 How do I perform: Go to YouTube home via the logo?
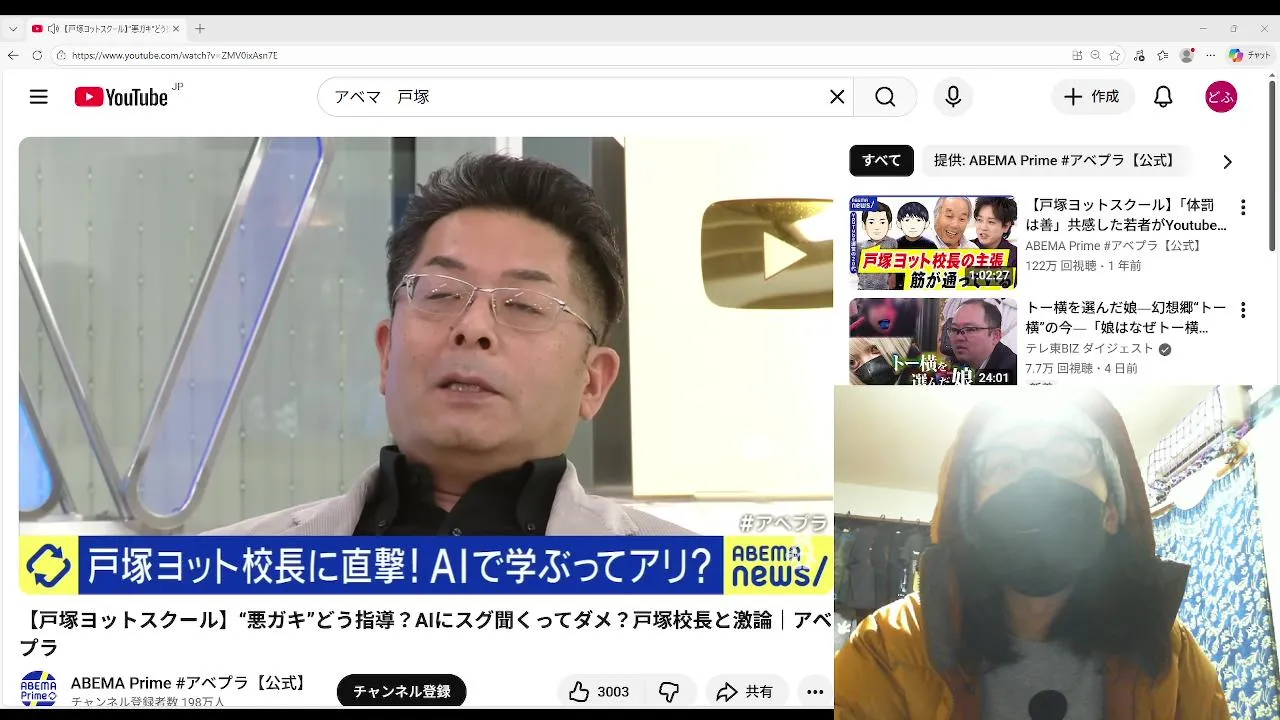121,97
